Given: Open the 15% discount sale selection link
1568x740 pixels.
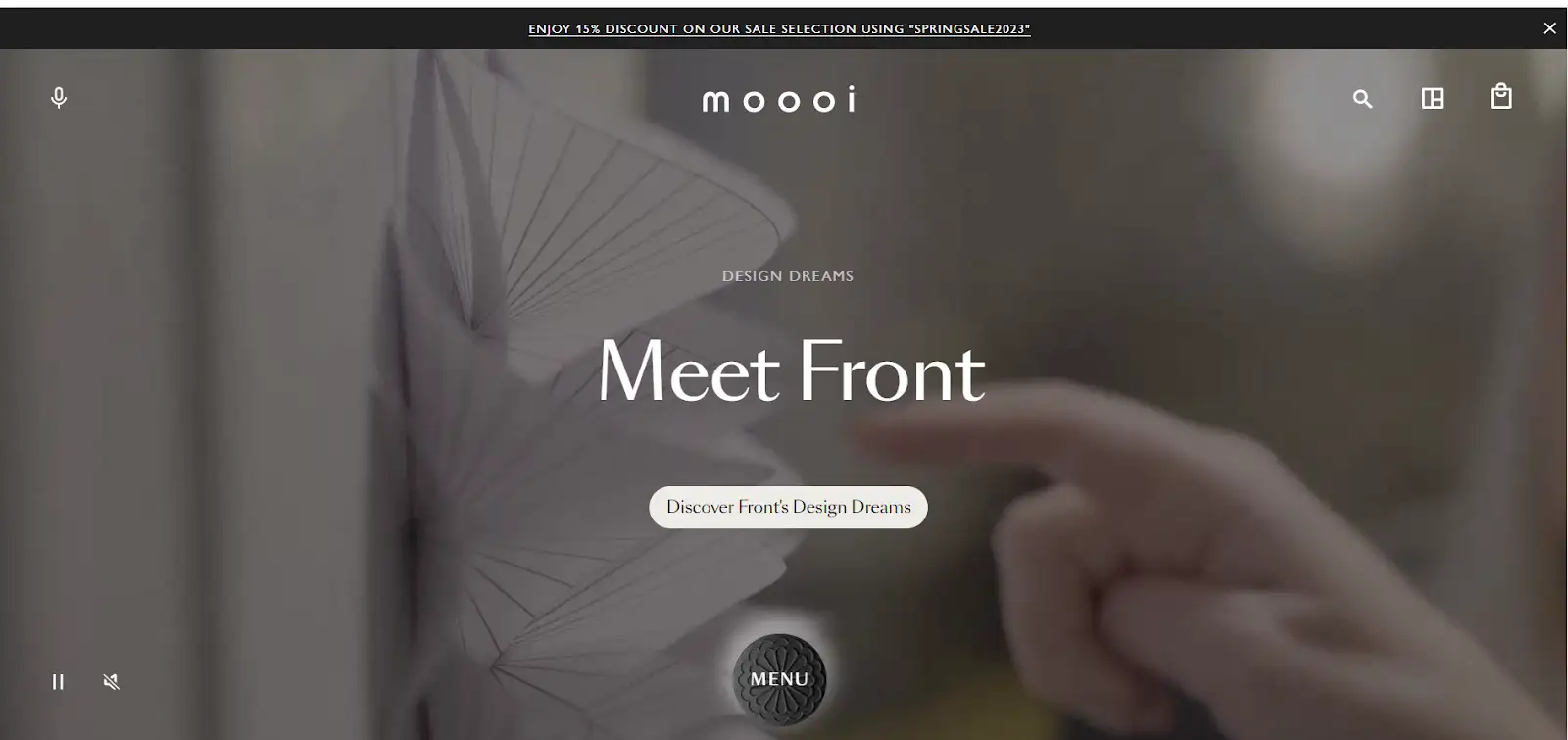Looking at the screenshot, I should pyautogui.click(x=779, y=29).
